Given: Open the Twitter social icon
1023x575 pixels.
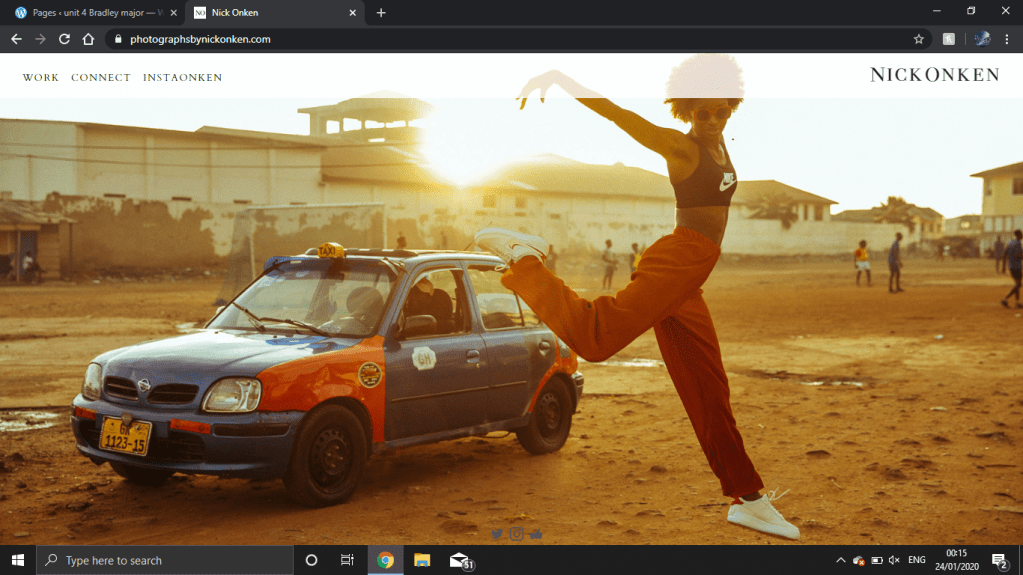Looking at the screenshot, I should (497, 534).
